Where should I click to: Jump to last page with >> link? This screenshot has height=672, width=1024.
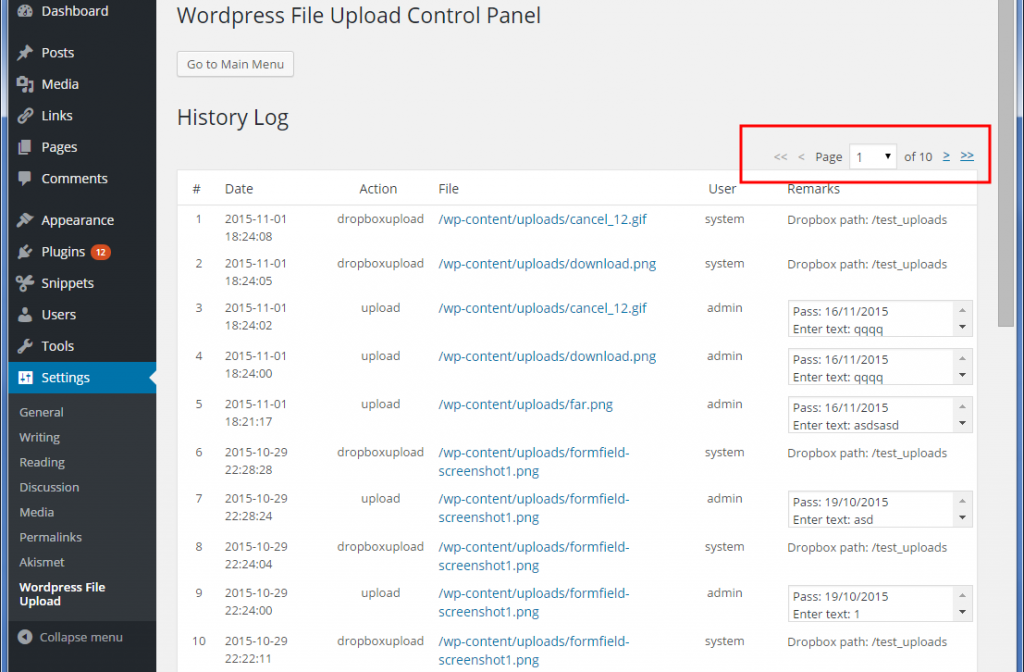967,156
